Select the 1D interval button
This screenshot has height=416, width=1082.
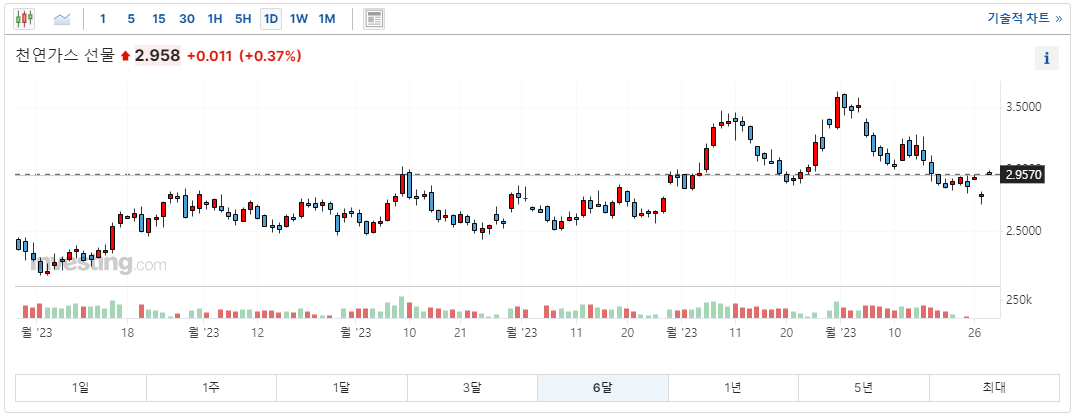270,19
